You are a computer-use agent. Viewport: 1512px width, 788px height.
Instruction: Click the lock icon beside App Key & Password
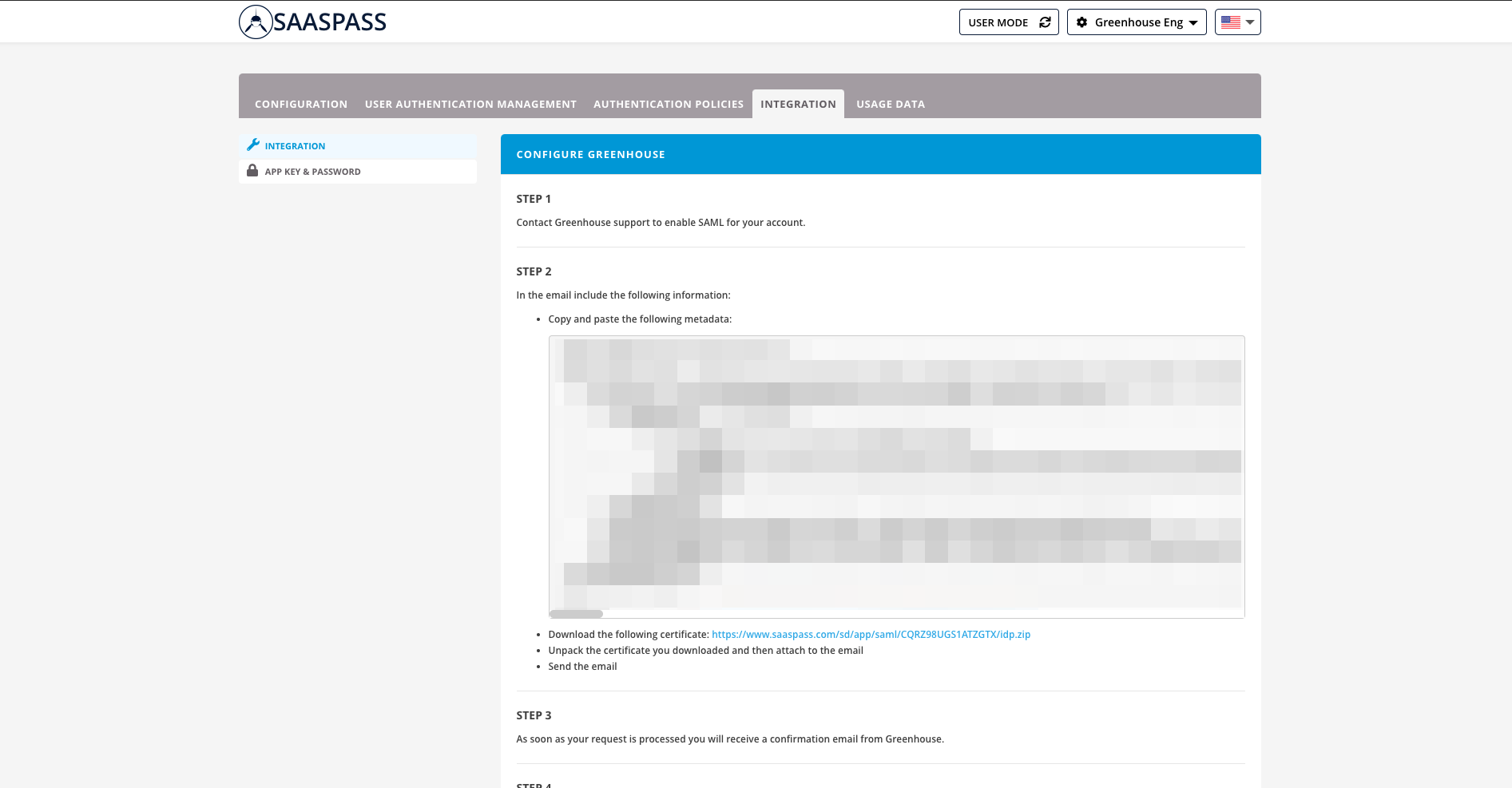(x=252, y=171)
